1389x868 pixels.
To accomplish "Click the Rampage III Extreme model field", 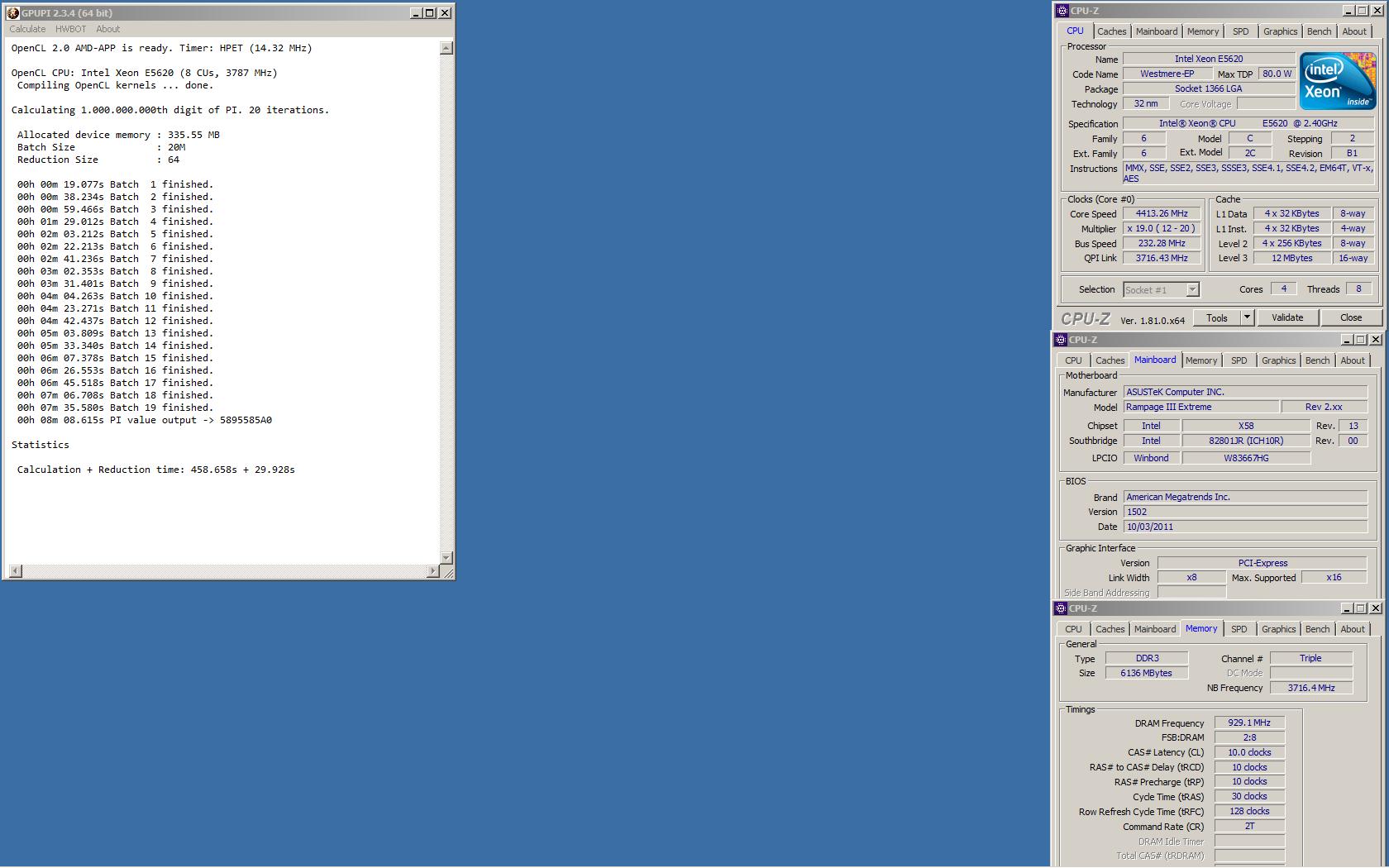I will click(1200, 407).
